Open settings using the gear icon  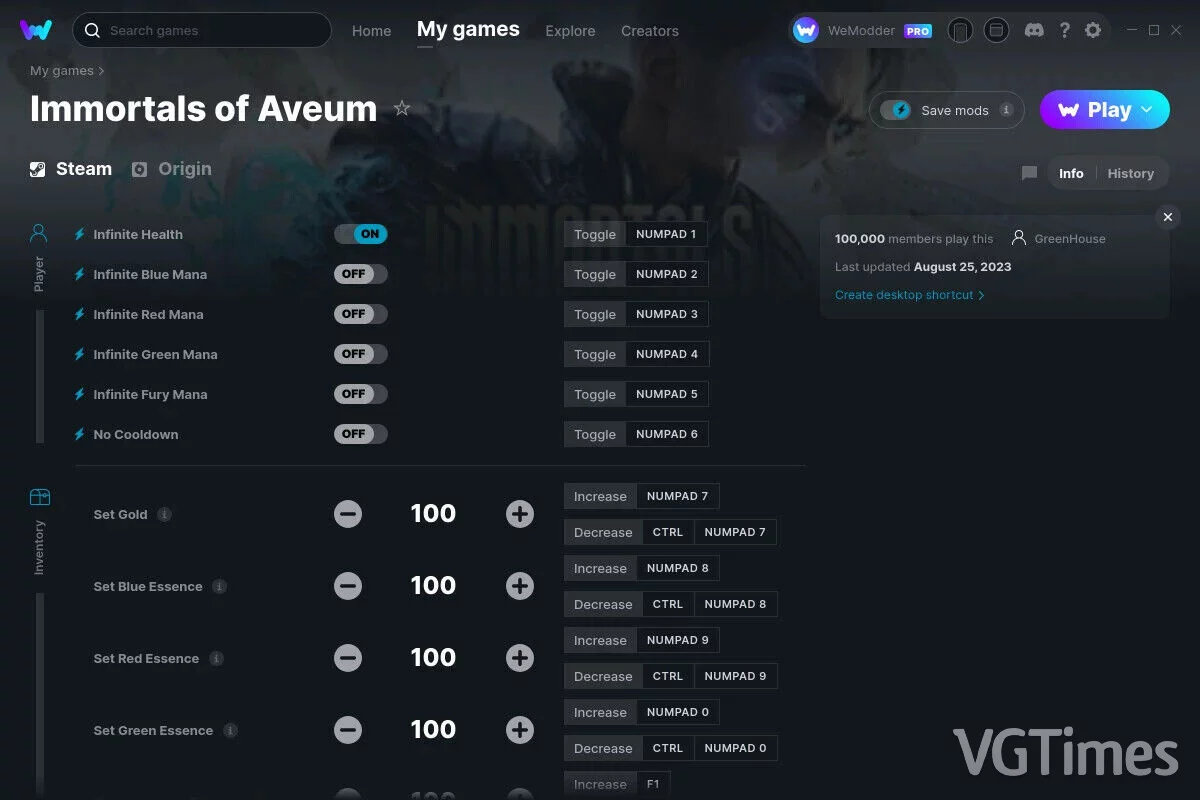1093,30
